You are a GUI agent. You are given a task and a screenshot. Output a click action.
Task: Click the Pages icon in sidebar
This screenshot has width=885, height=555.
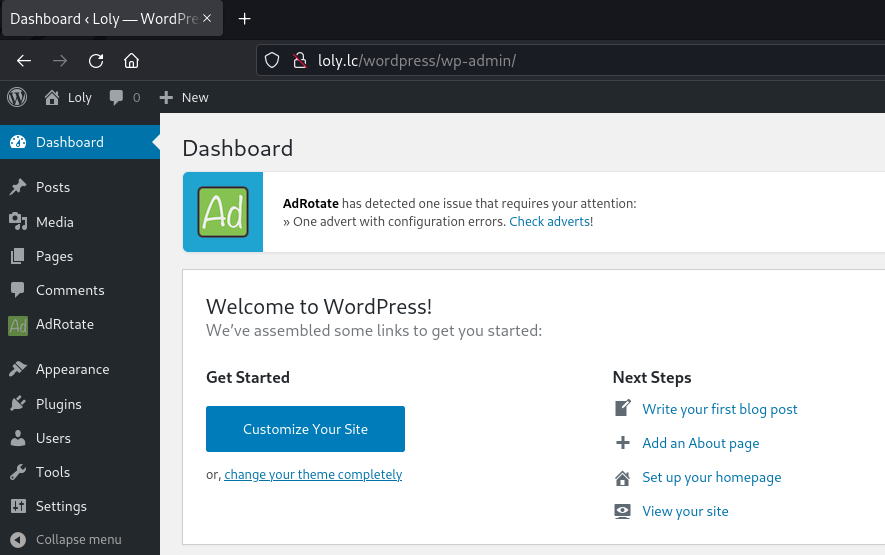pyautogui.click(x=18, y=256)
